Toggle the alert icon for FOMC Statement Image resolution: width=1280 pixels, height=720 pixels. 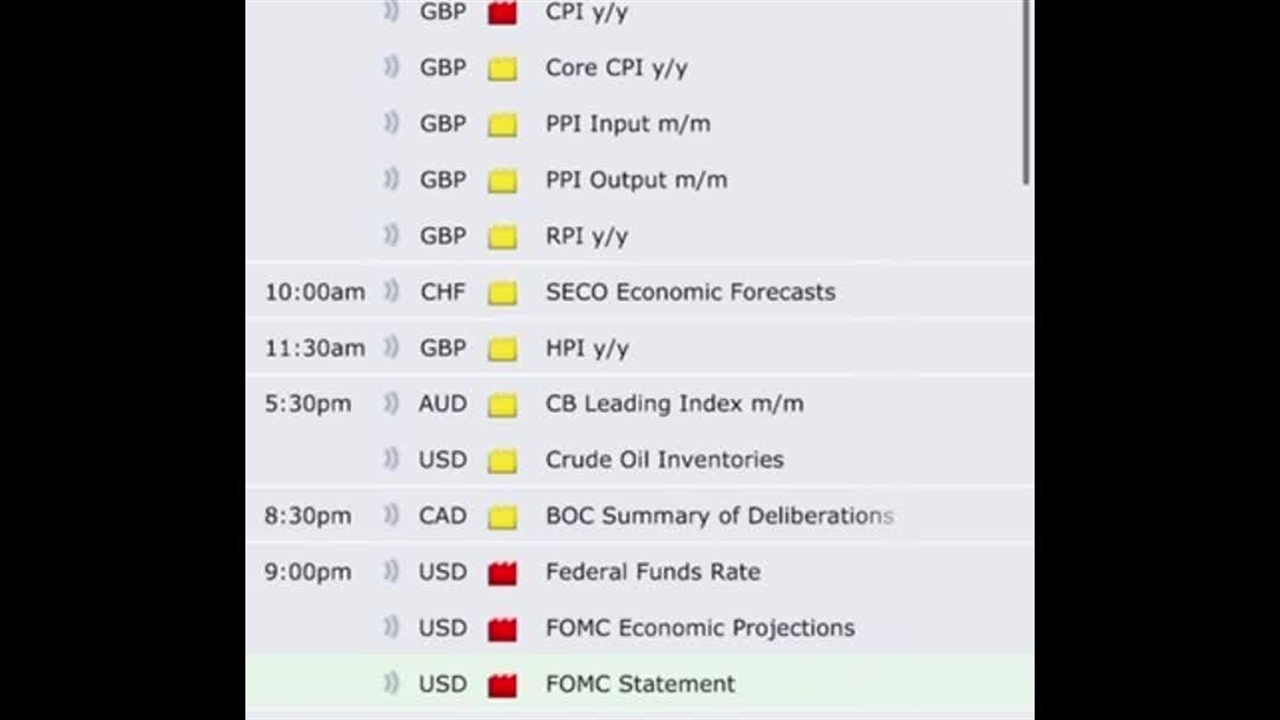[x=391, y=684]
